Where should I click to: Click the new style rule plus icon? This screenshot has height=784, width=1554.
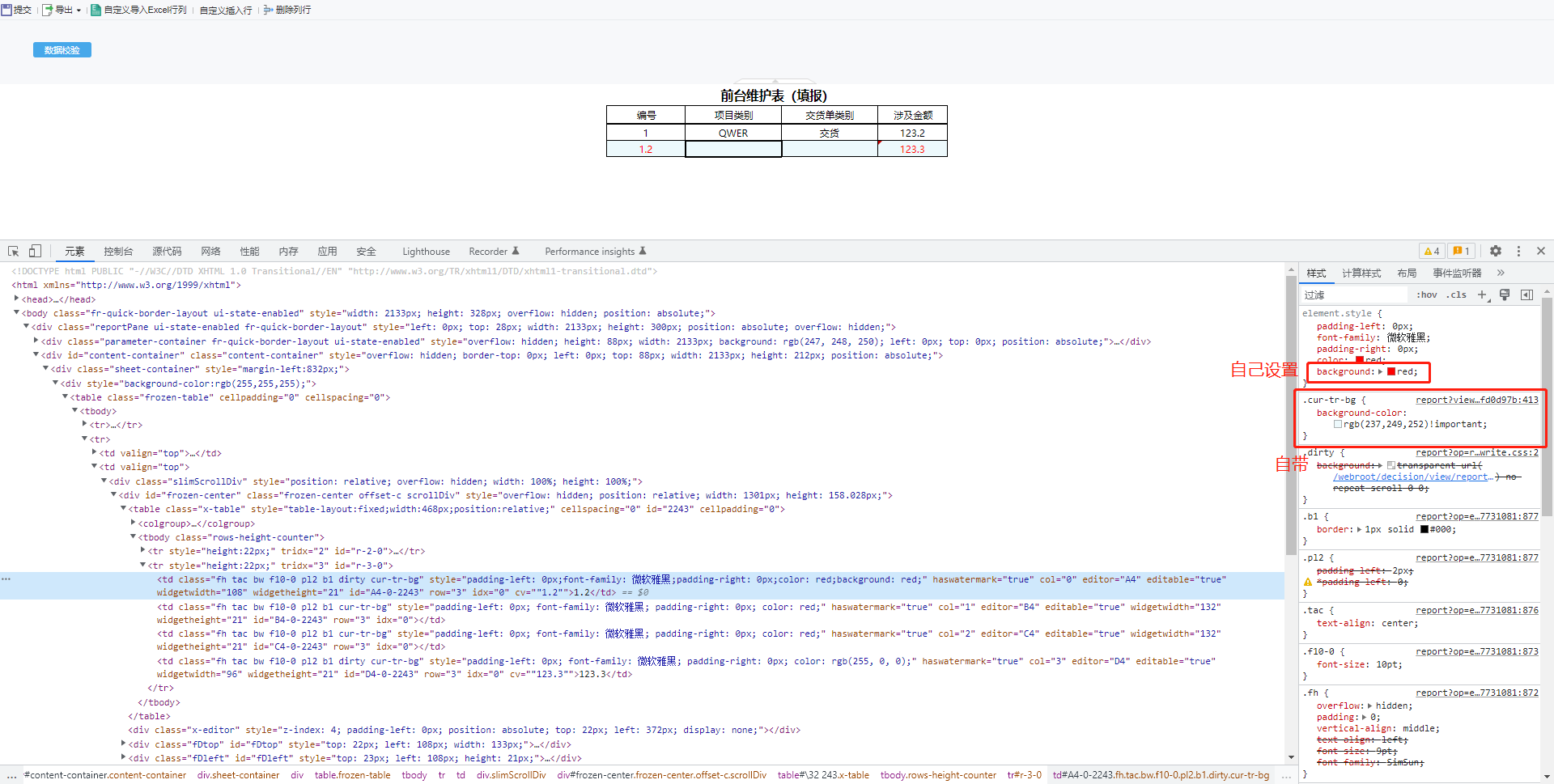(1482, 295)
